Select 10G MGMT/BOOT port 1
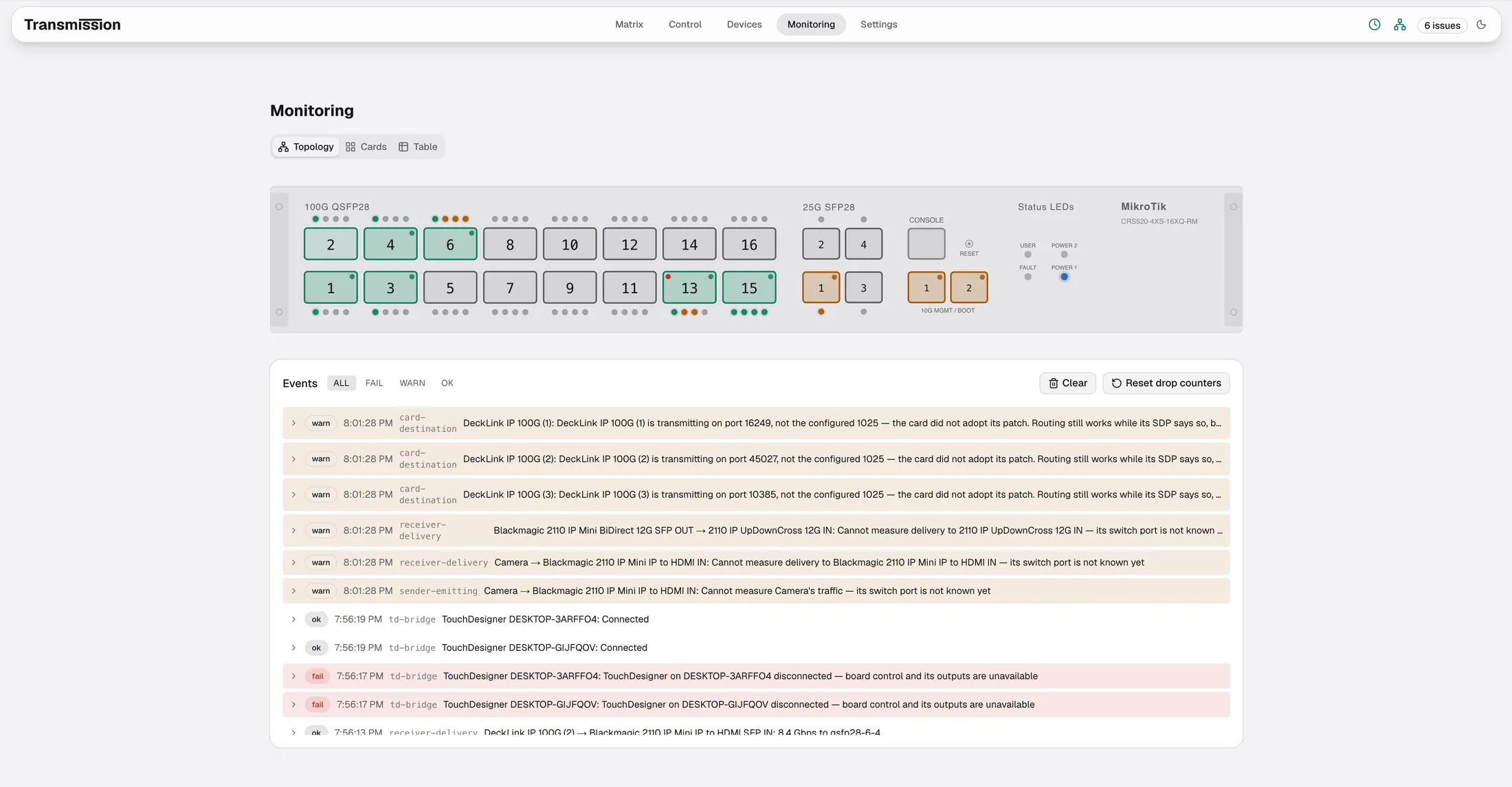1512x787 pixels. click(x=926, y=287)
